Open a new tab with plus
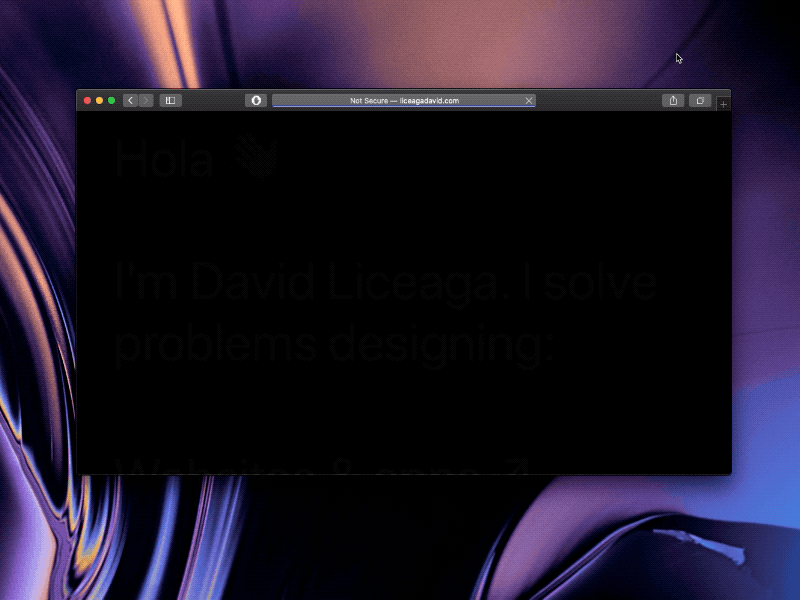This screenshot has width=800, height=600. pos(723,104)
